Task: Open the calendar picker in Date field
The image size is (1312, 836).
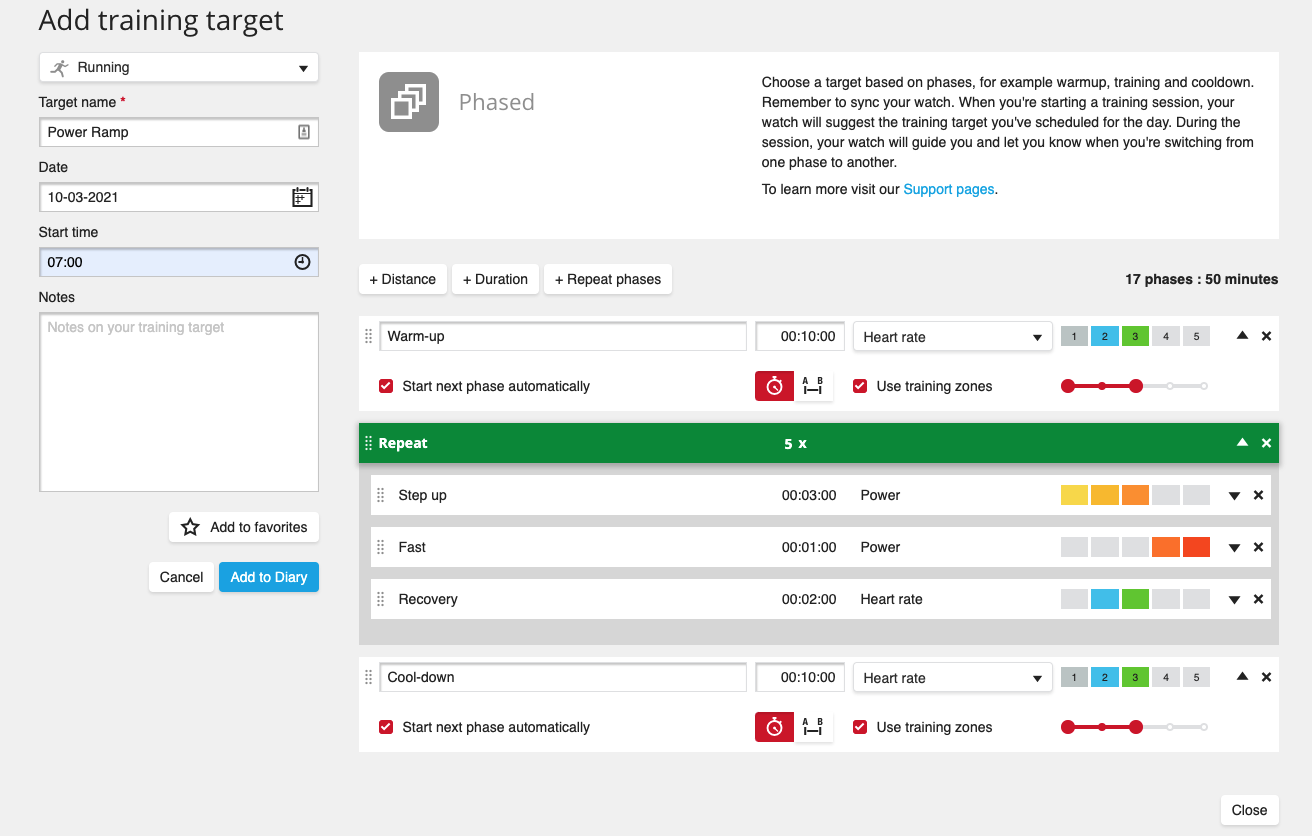Action: pyautogui.click(x=302, y=197)
